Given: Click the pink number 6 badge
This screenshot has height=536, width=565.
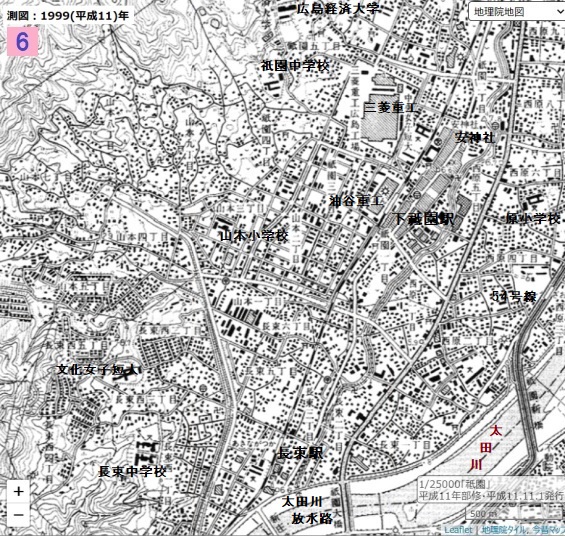Looking at the screenshot, I should point(22,41).
